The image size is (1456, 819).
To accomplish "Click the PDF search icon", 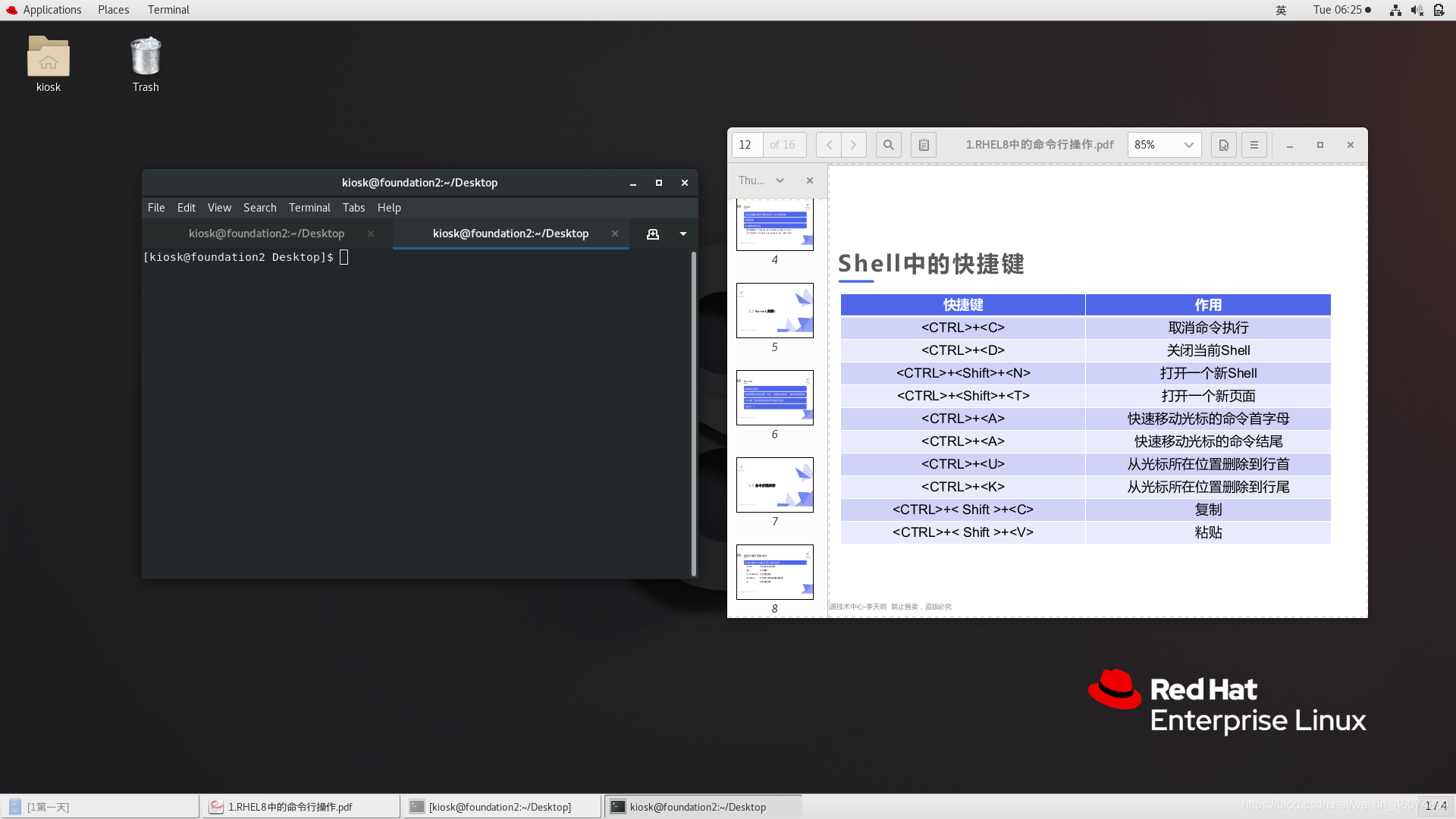I will click(x=889, y=145).
